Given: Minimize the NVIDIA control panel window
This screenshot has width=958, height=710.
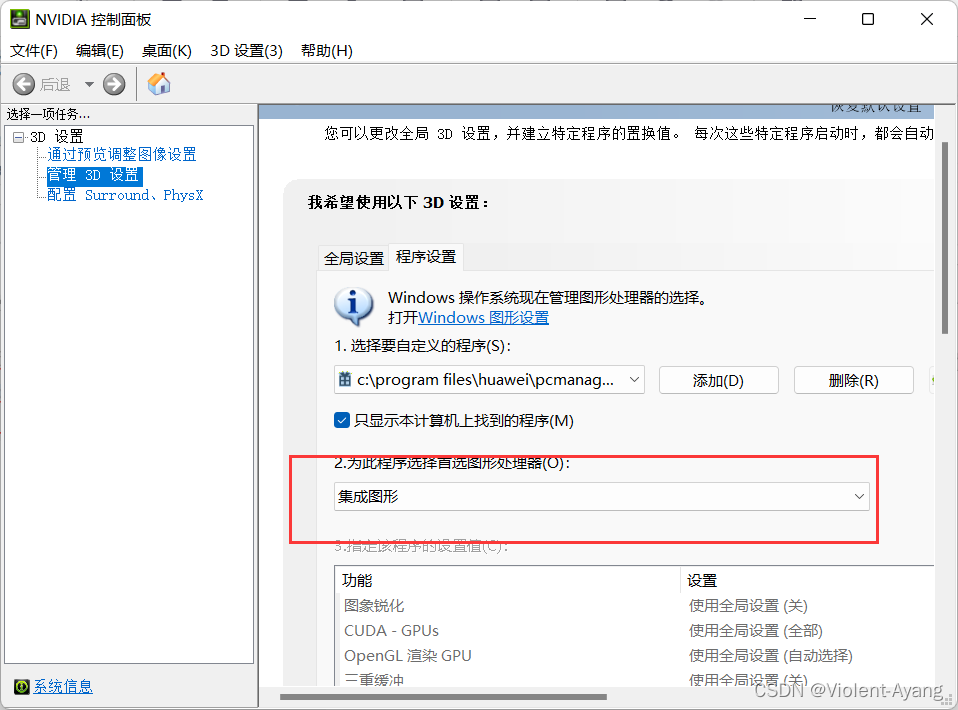Looking at the screenshot, I should tap(810, 20).
